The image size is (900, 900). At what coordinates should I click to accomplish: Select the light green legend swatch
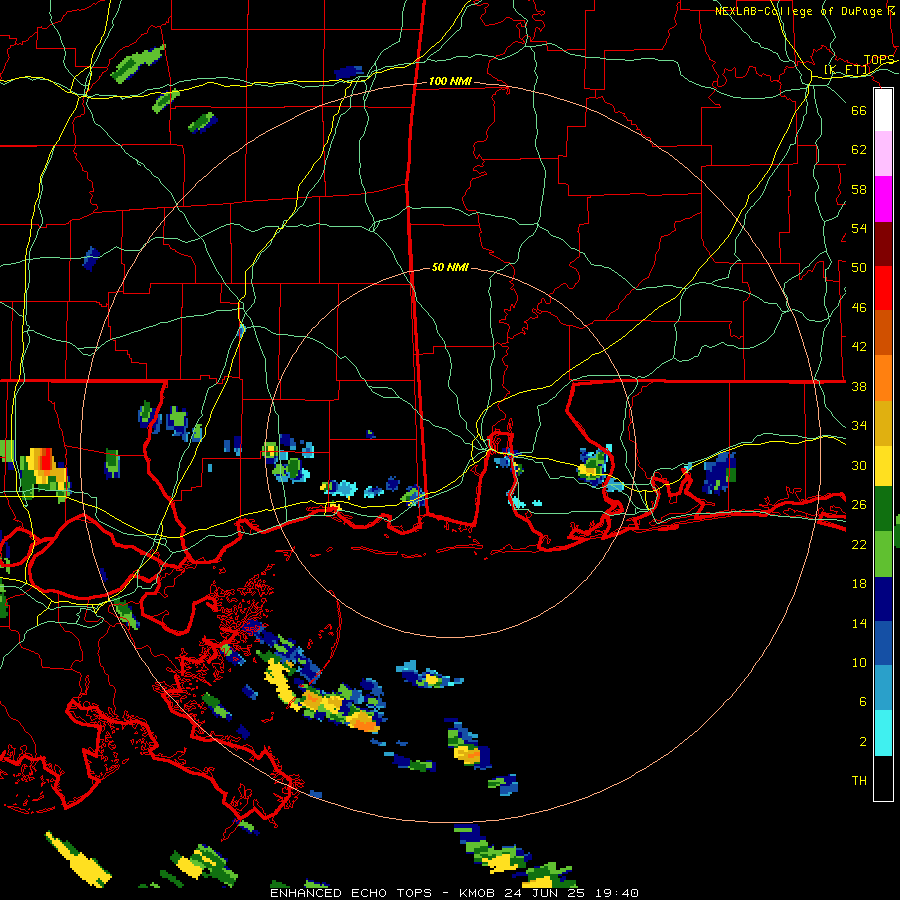pos(883,554)
